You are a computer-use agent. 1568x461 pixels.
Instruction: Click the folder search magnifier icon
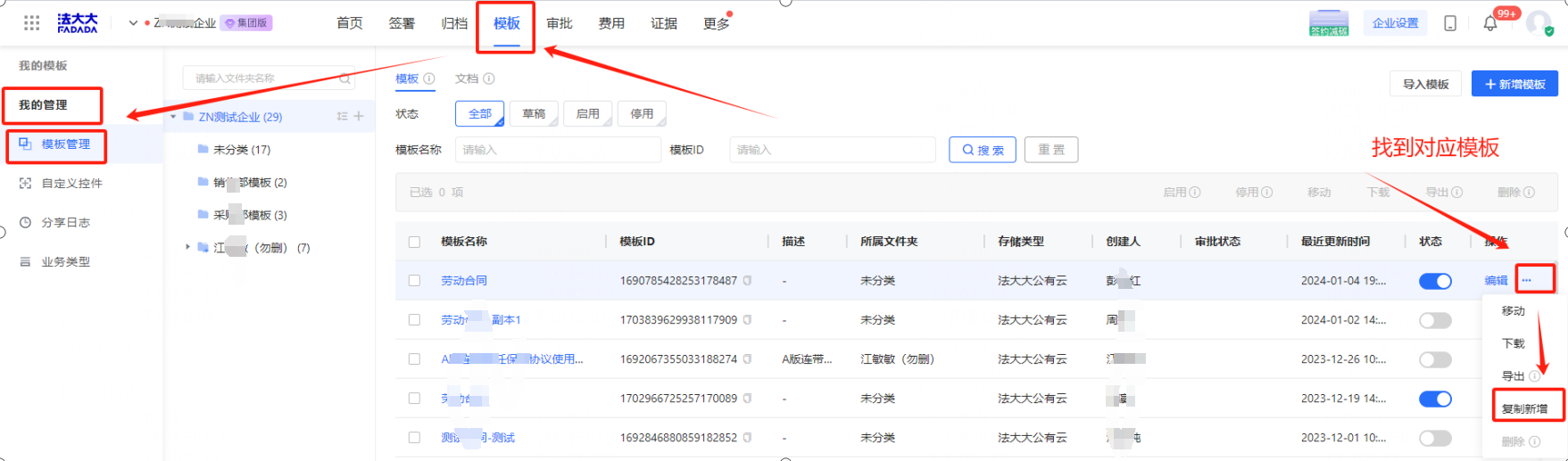pyautogui.click(x=344, y=78)
